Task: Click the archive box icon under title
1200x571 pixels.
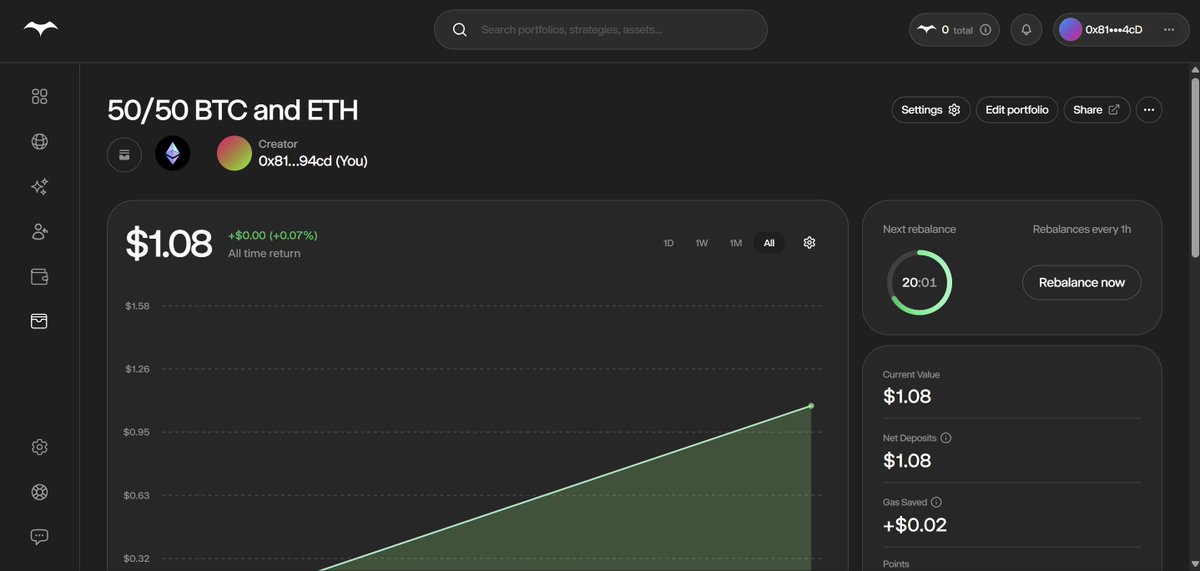Action: coord(125,154)
